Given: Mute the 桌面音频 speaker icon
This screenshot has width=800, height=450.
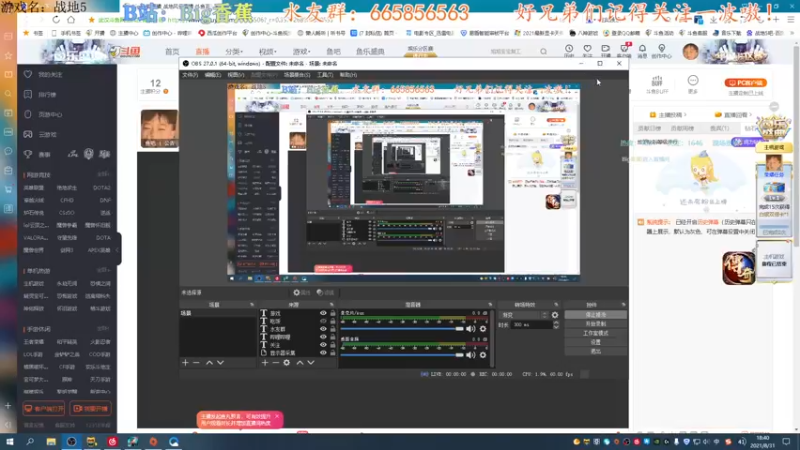Looking at the screenshot, I should 470,355.
